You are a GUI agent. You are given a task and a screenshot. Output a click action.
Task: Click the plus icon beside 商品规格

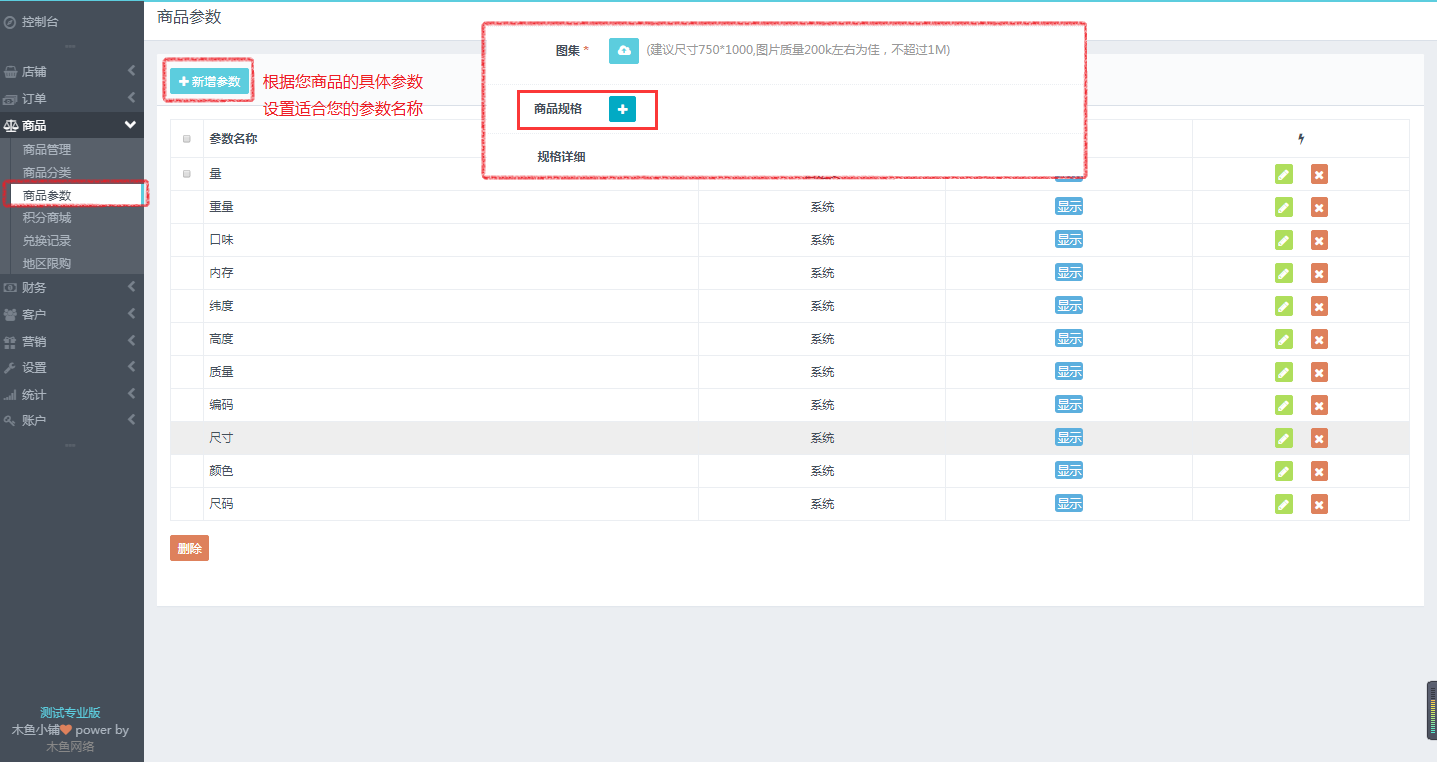622,109
